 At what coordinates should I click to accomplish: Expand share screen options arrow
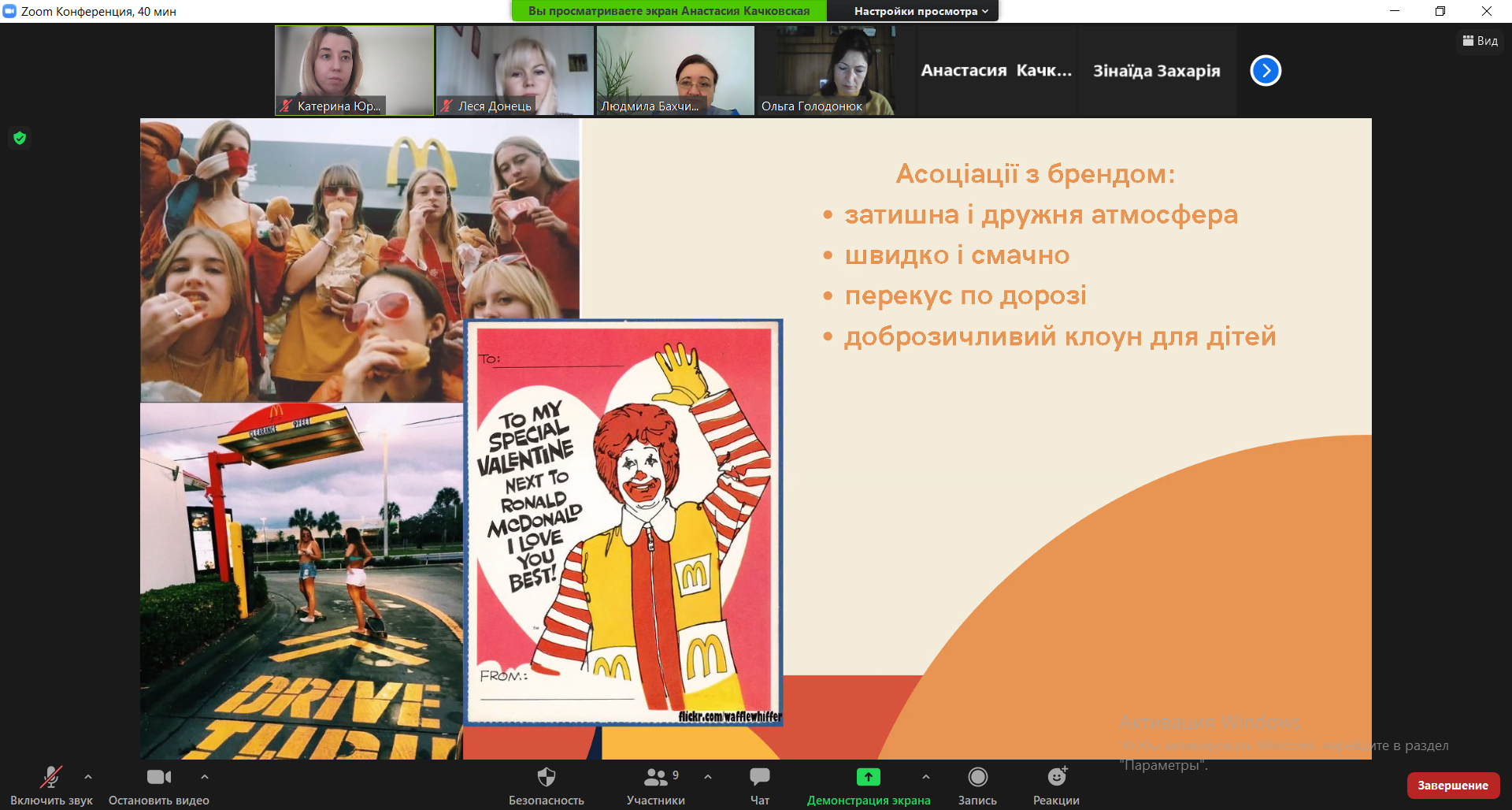[926, 777]
